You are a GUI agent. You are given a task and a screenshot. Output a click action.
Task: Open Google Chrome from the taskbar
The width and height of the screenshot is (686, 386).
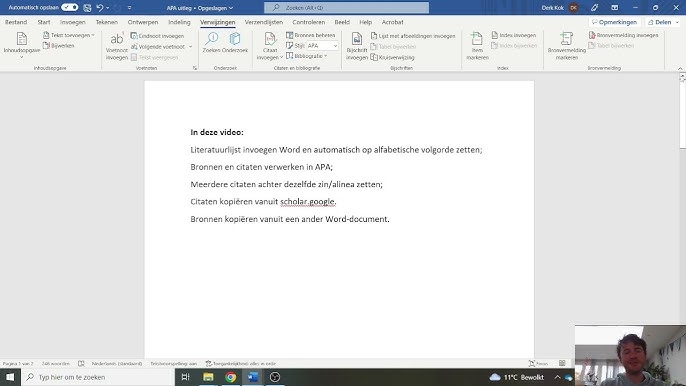click(x=231, y=377)
